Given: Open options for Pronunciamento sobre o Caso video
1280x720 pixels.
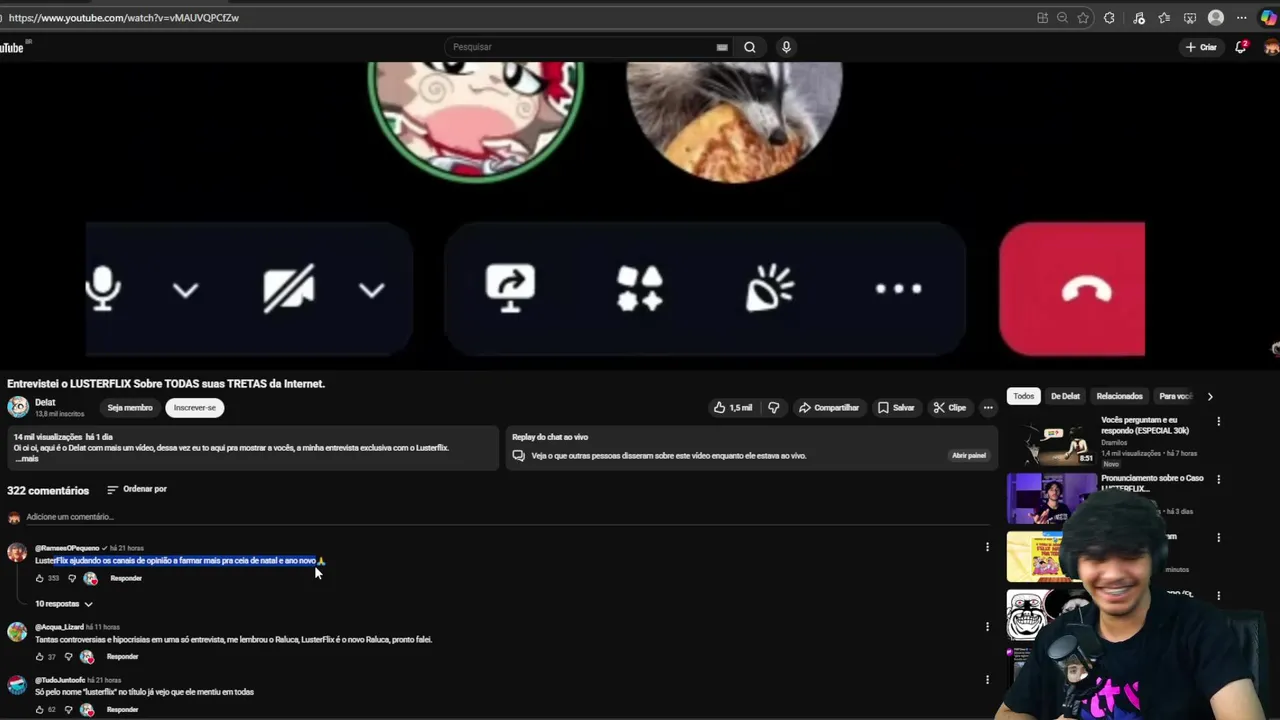Looking at the screenshot, I should (x=1218, y=480).
